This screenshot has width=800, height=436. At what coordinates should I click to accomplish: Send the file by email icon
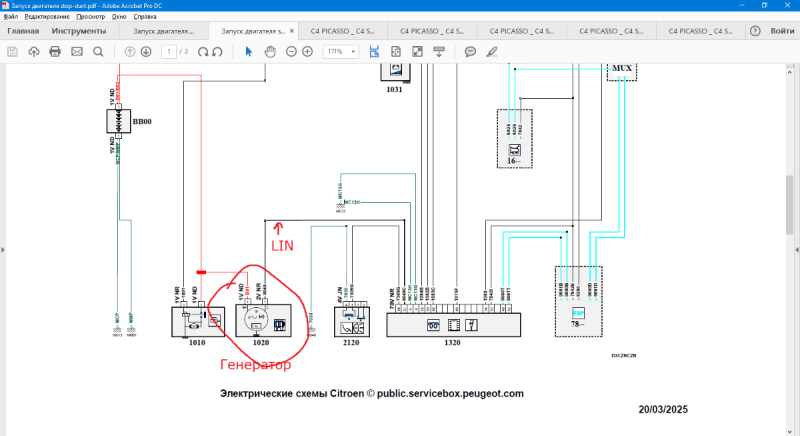(77, 51)
